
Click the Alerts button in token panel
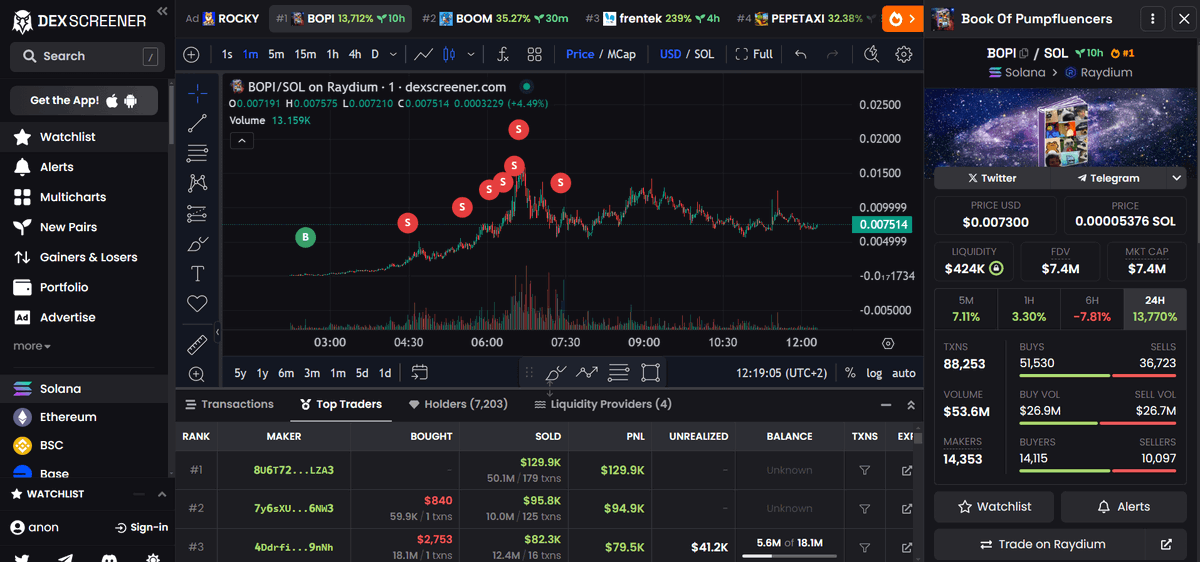[x=1123, y=507]
